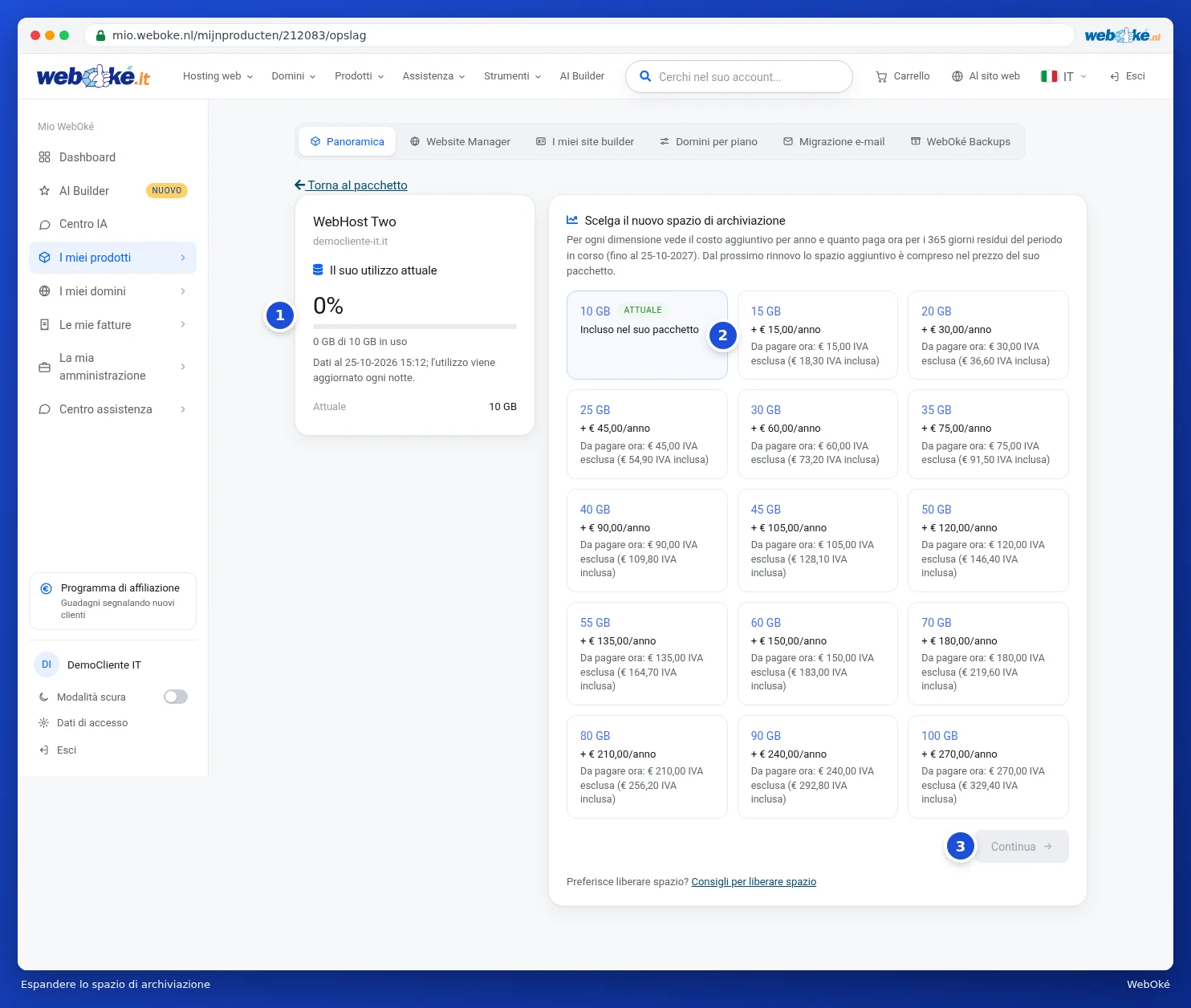The image size is (1191, 1008).
Task: Click the Centro assistenza chat icon
Action: coord(44,409)
